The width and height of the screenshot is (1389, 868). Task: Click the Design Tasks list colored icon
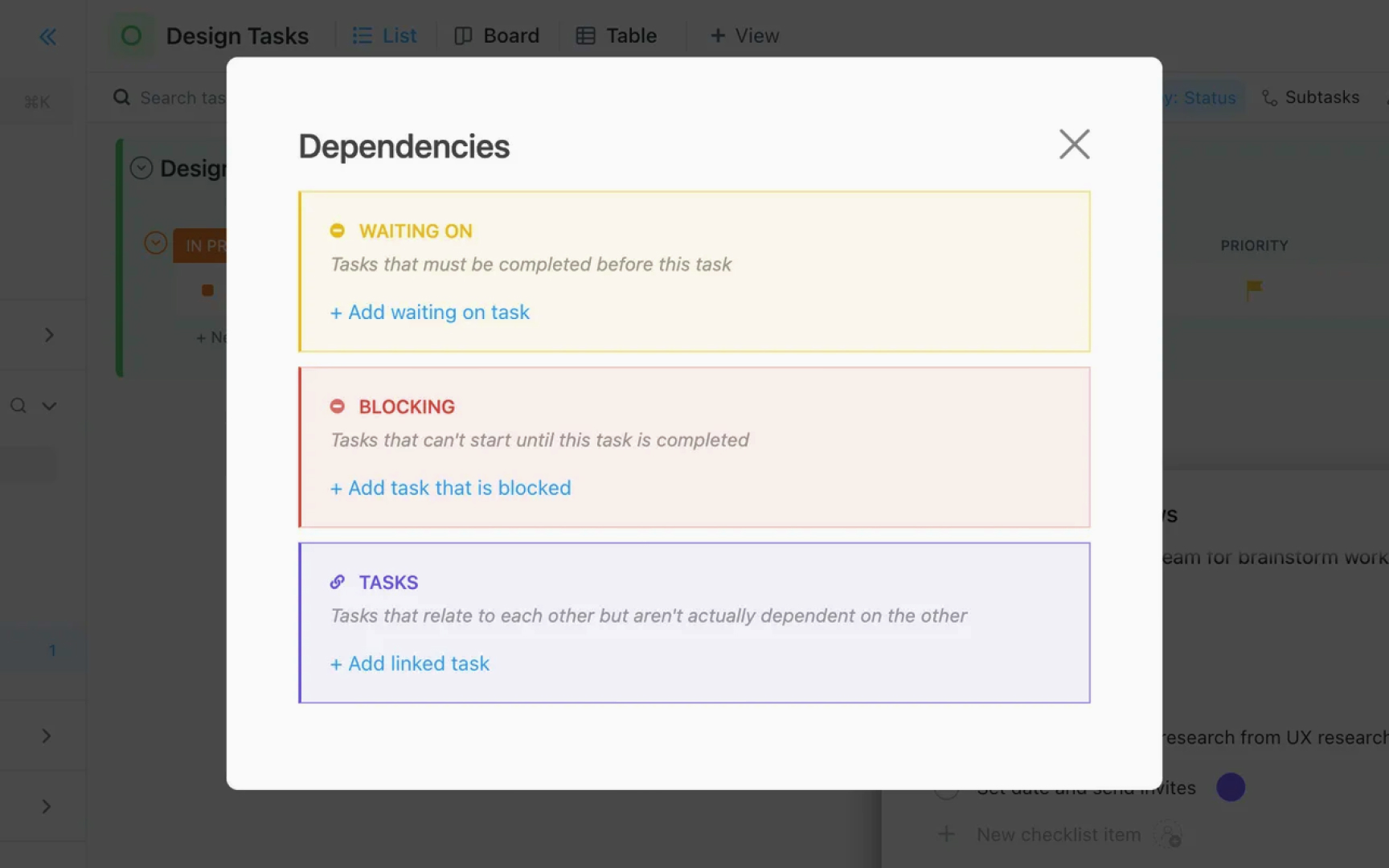(130, 35)
